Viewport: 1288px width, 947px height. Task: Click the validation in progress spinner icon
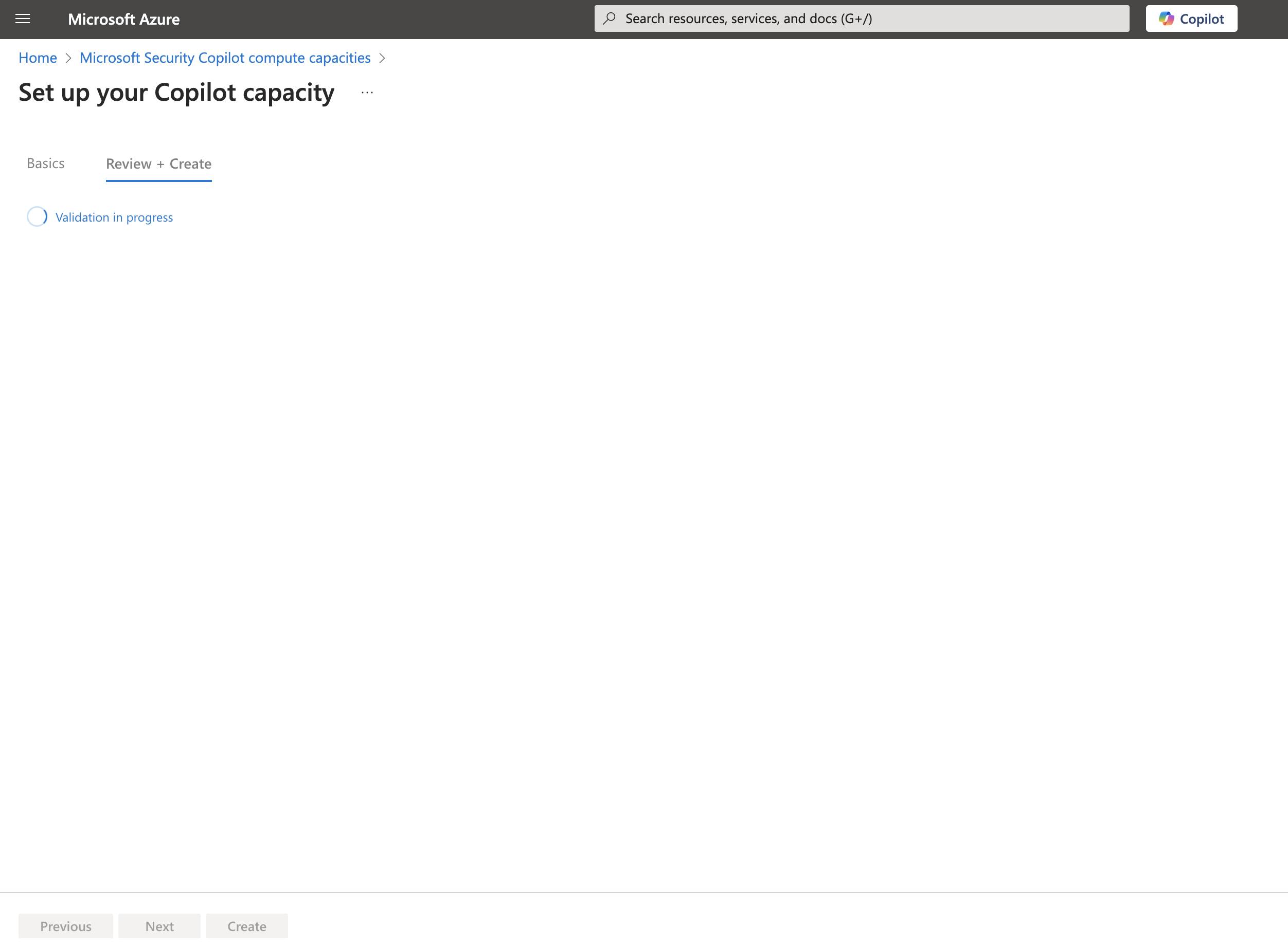pyautogui.click(x=38, y=216)
